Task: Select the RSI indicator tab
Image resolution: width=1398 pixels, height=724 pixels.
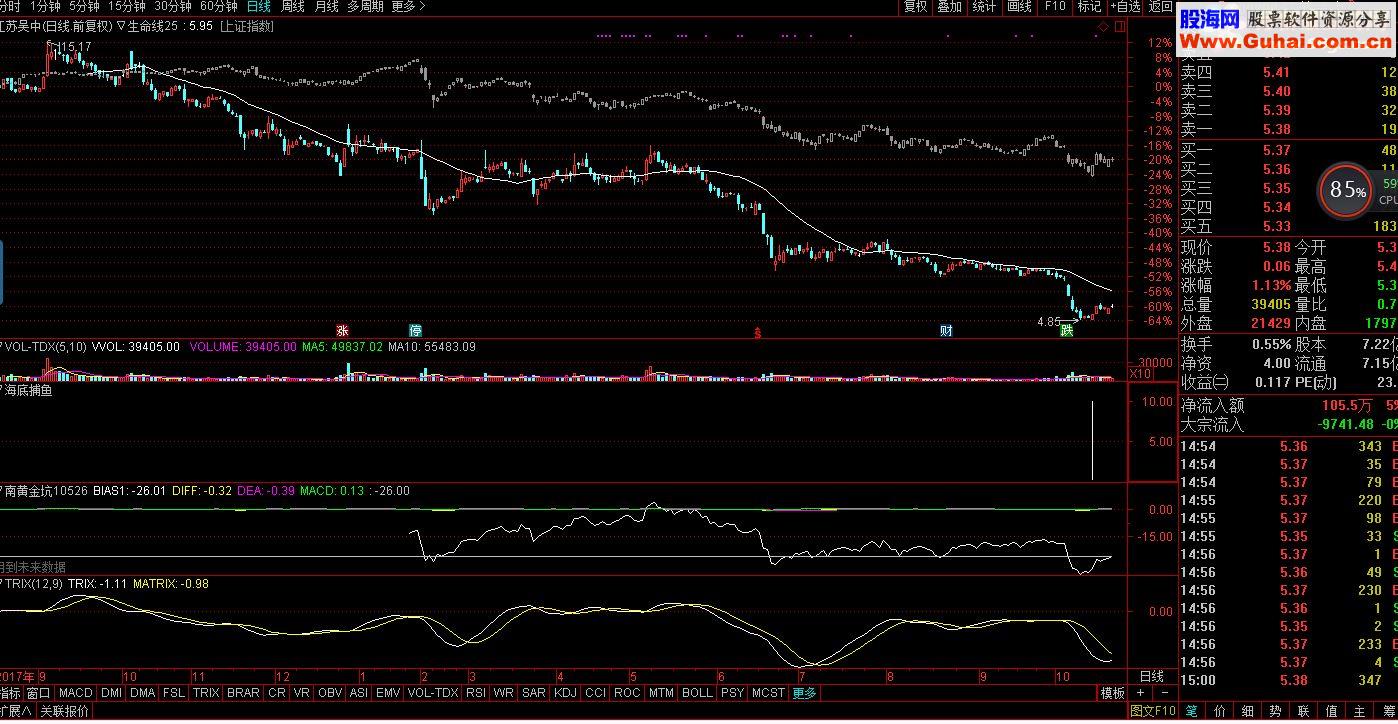Action: click(x=475, y=692)
